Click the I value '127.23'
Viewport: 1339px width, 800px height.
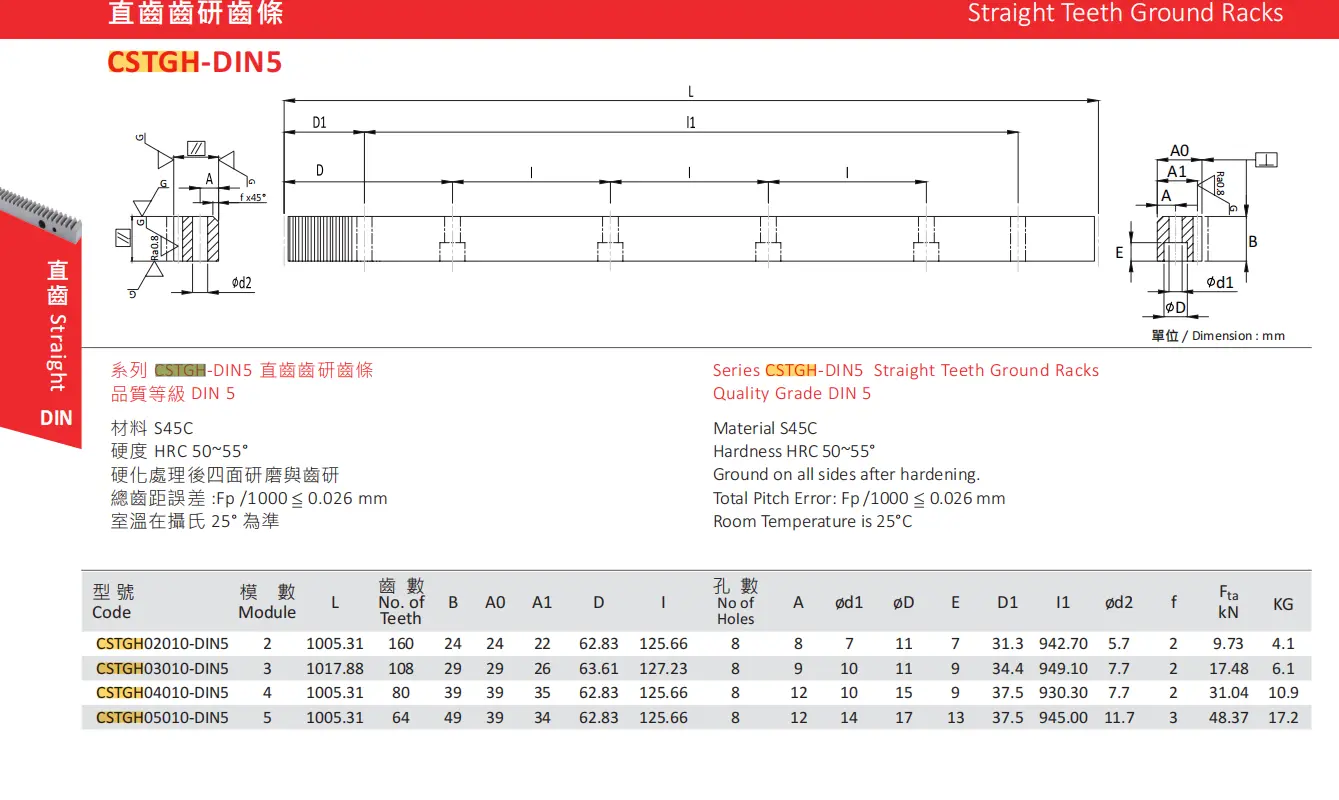pos(664,668)
